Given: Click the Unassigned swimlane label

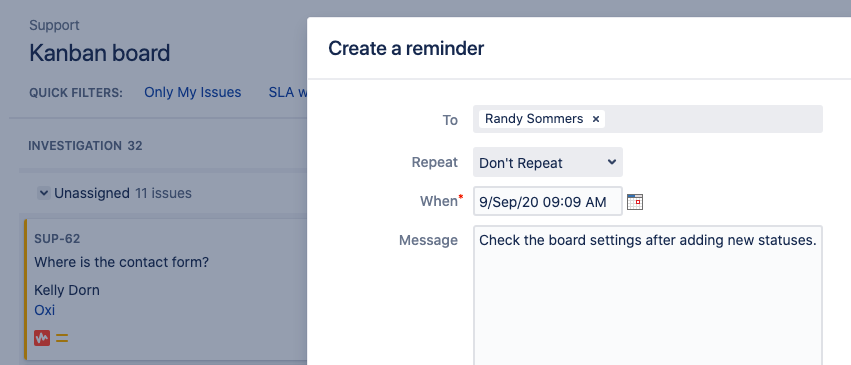Looking at the screenshot, I should pos(92,193).
